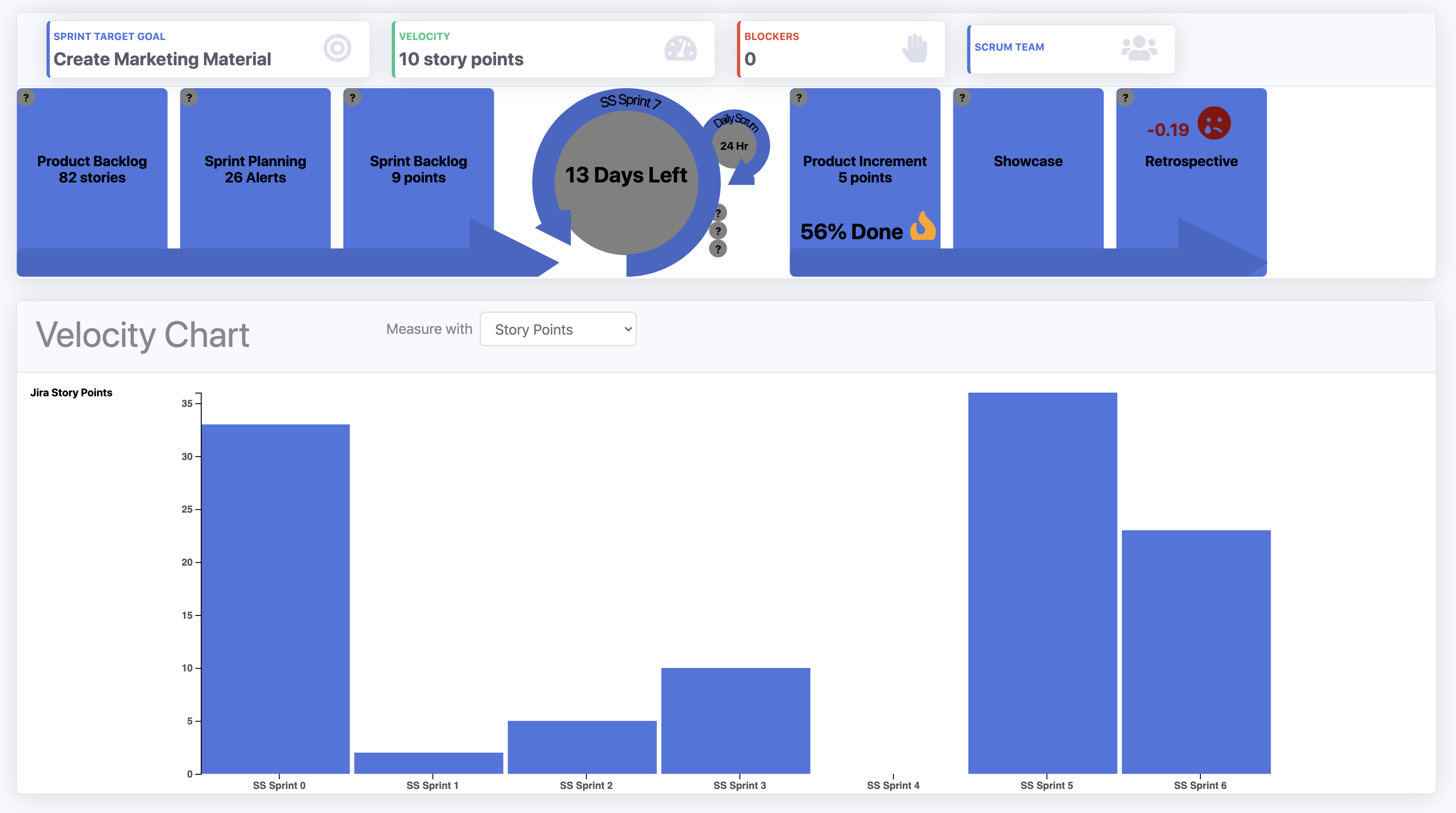Click the SS Sprint 3 bar
The width and height of the screenshot is (1456, 813).
coord(736,721)
